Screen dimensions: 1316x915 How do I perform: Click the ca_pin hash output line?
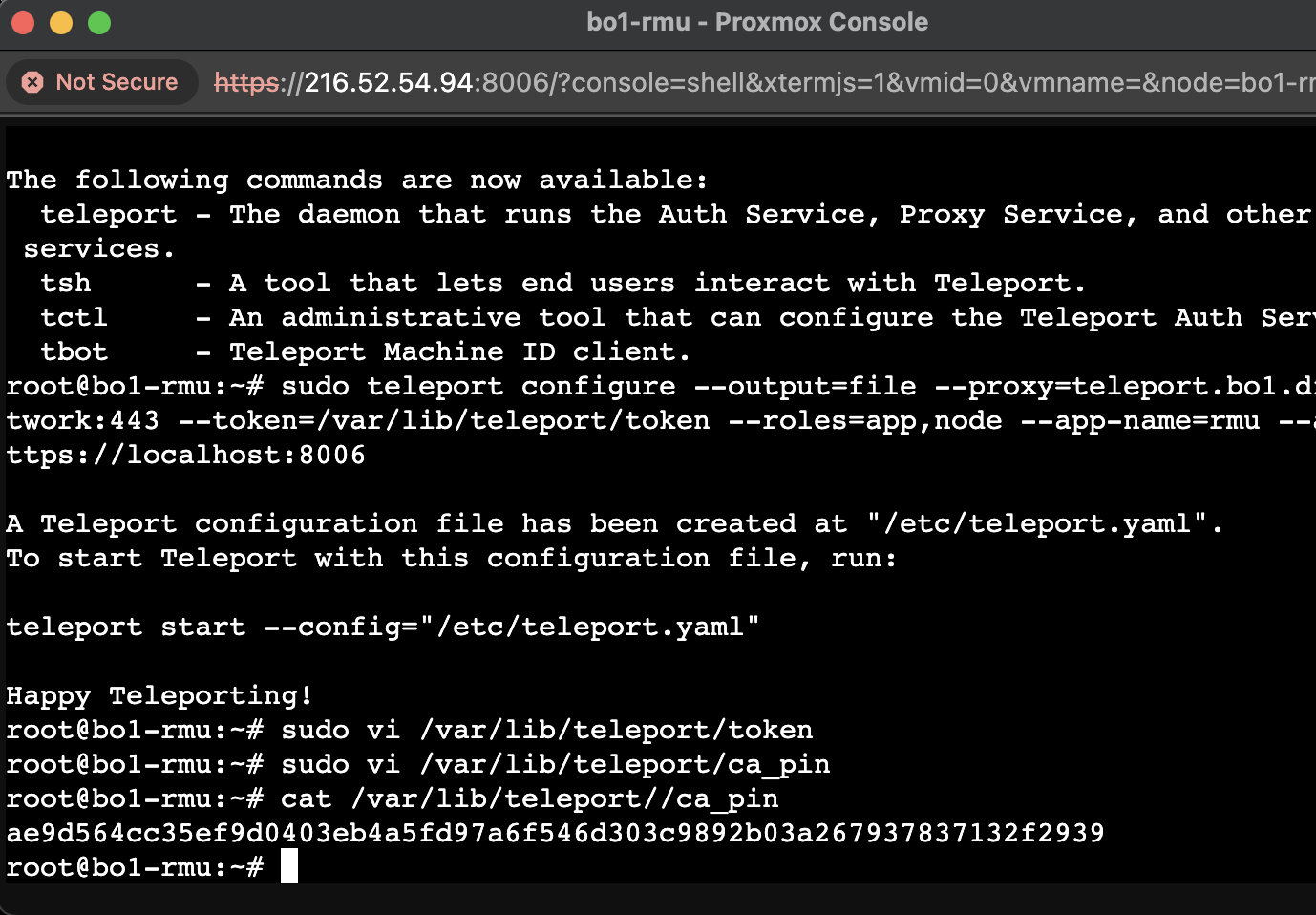click(x=555, y=833)
